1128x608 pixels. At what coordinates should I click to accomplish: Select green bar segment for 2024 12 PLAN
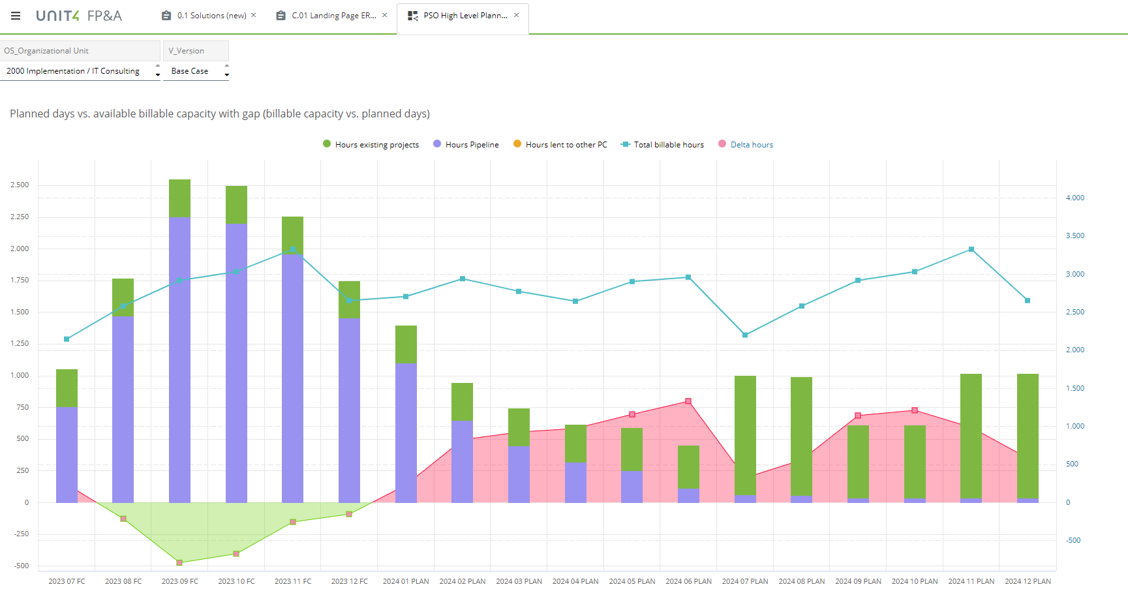[1028, 436]
